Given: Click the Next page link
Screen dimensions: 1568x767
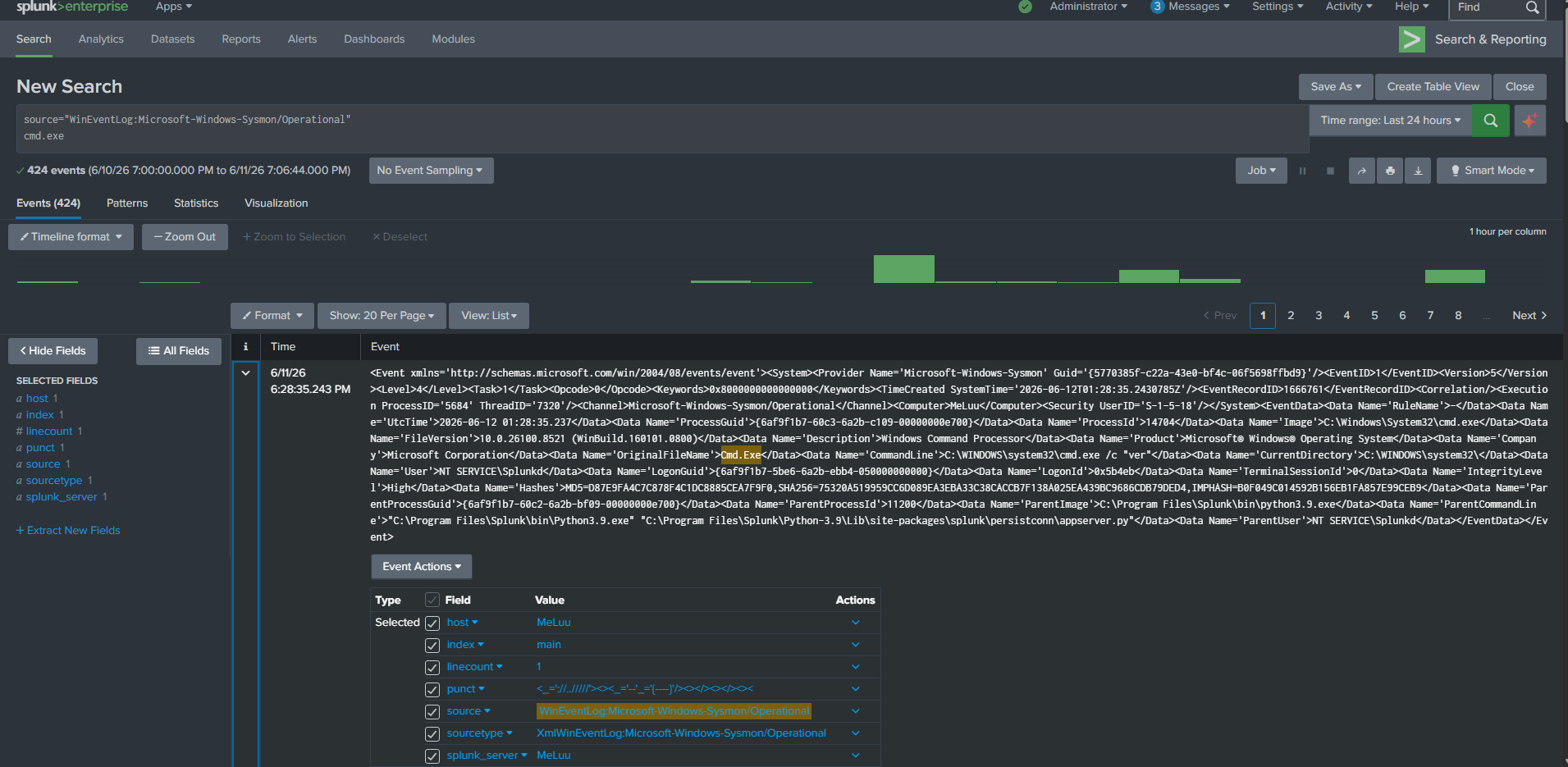Looking at the screenshot, I should pos(1529,316).
